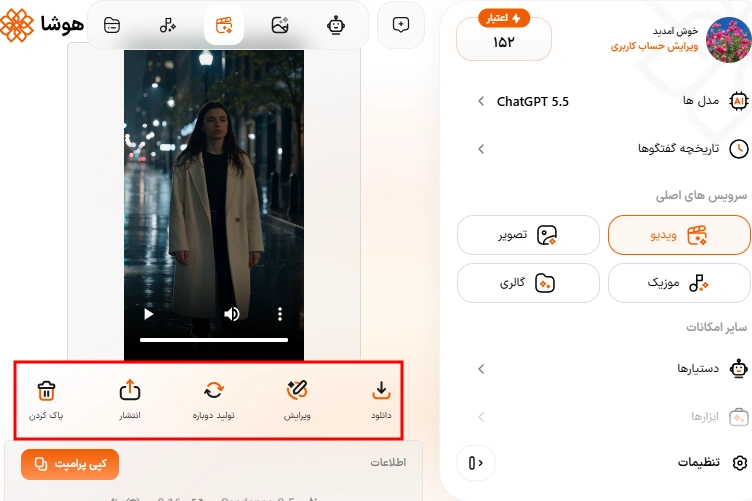This screenshot has width=752, height=501.
Task: Click the gear icon next to تنظیمات
Action: 740,463
